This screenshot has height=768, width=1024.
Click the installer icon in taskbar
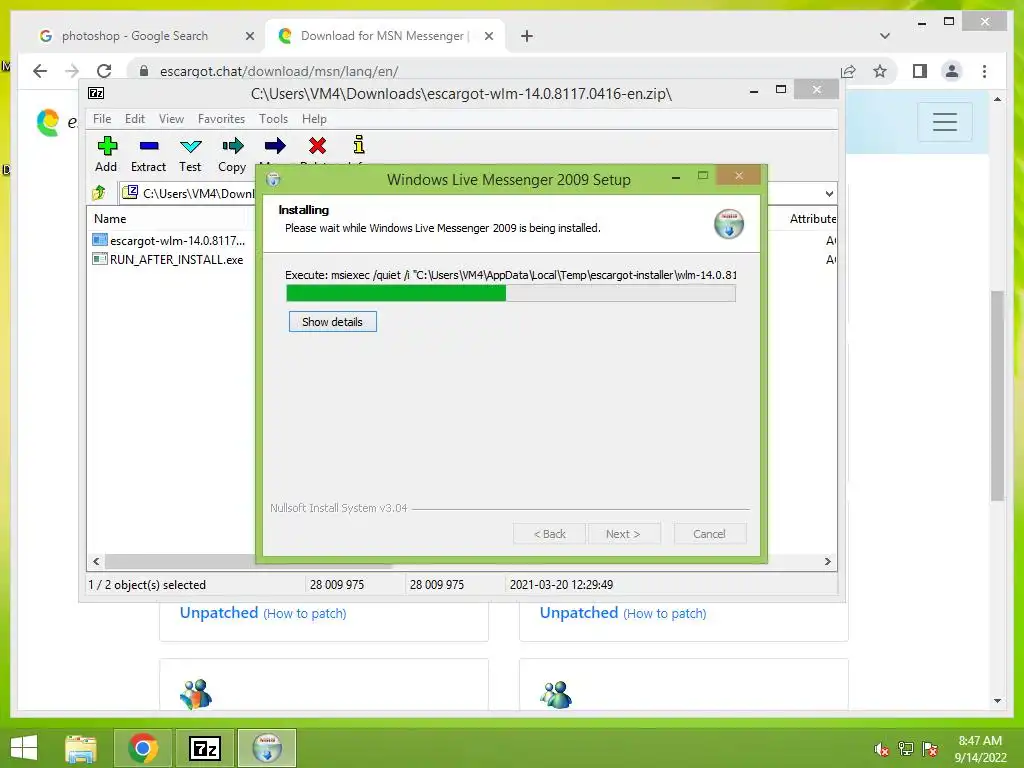tap(266, 748)
